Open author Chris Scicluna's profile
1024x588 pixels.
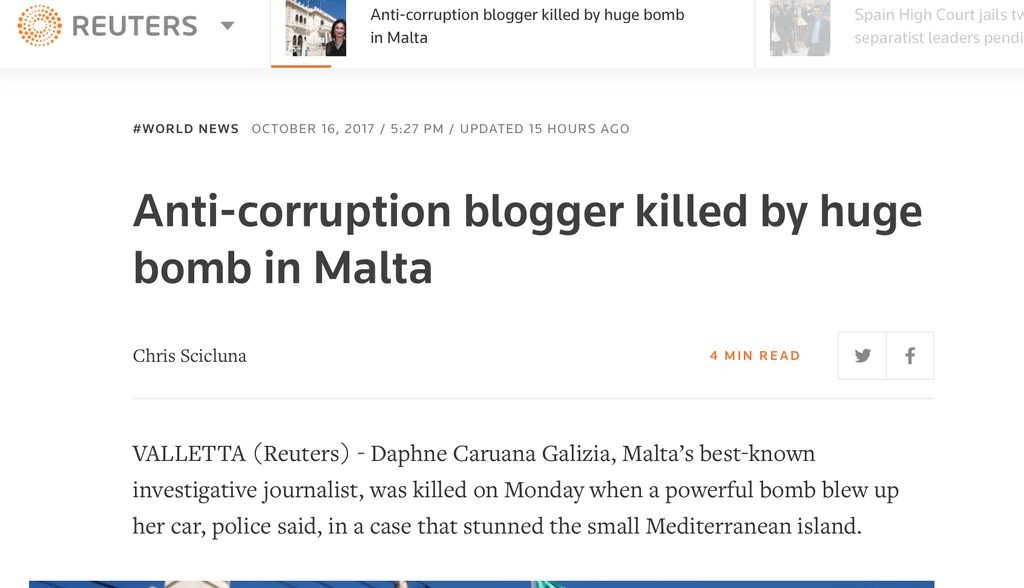pyautogui.click(x=189, y=356)
